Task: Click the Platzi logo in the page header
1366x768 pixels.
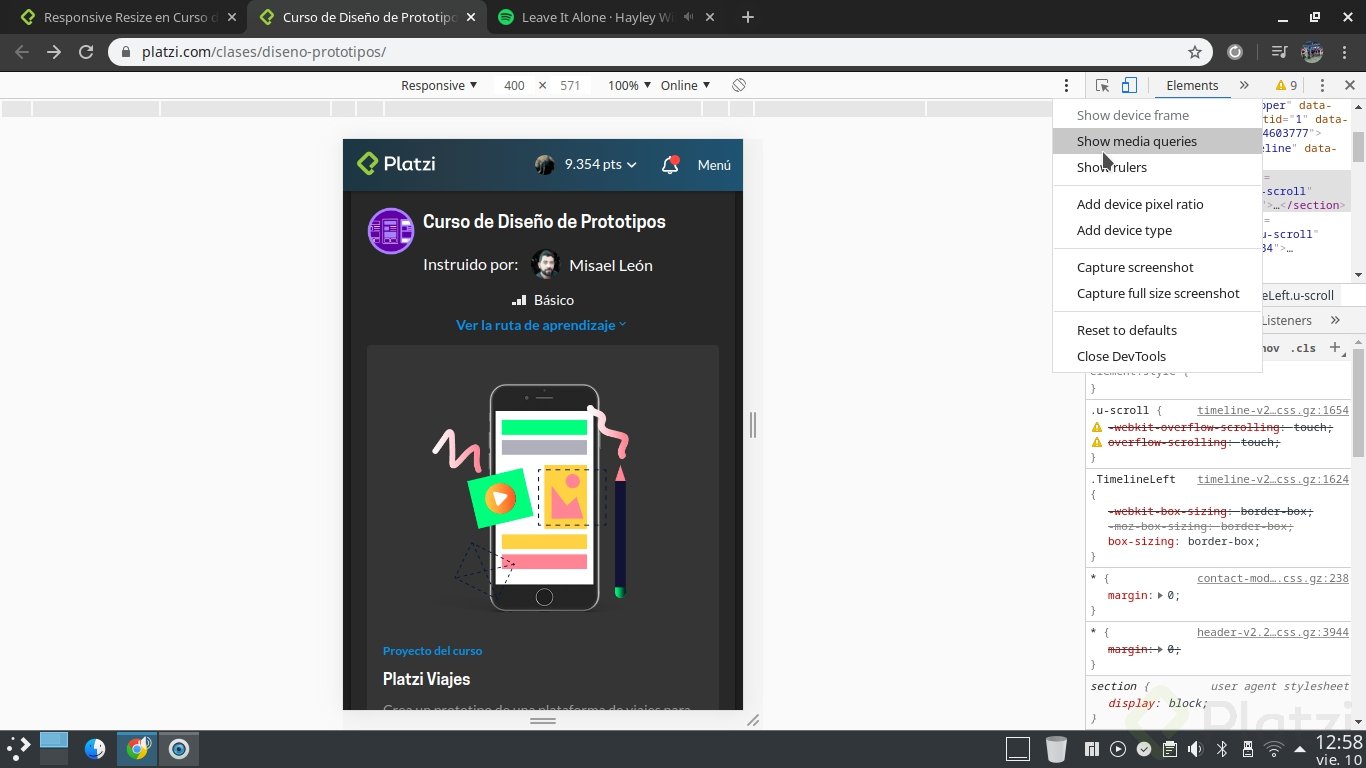Action: click(x=396, y=163)
